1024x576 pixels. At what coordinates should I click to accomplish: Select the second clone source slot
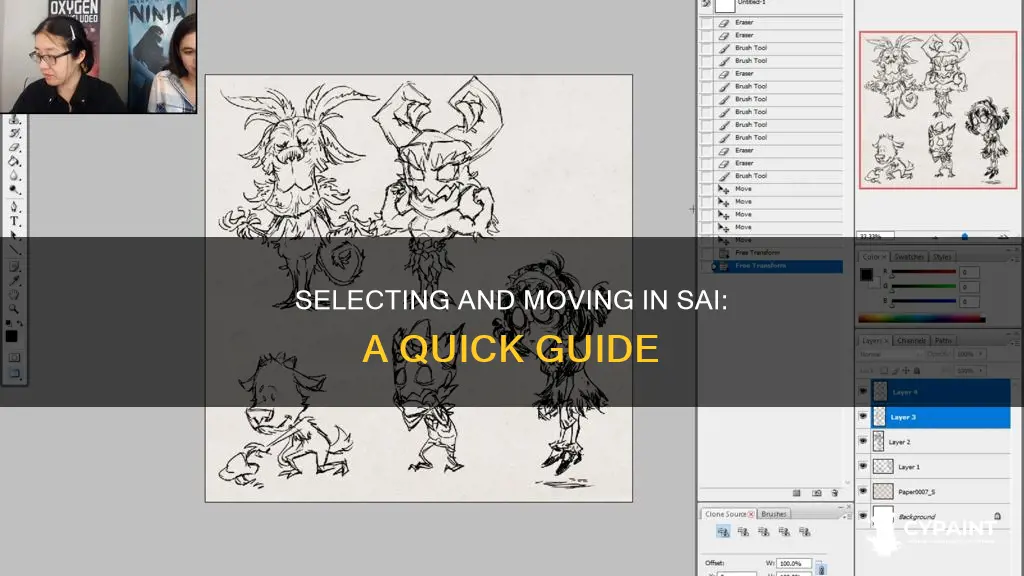(743, 532)
